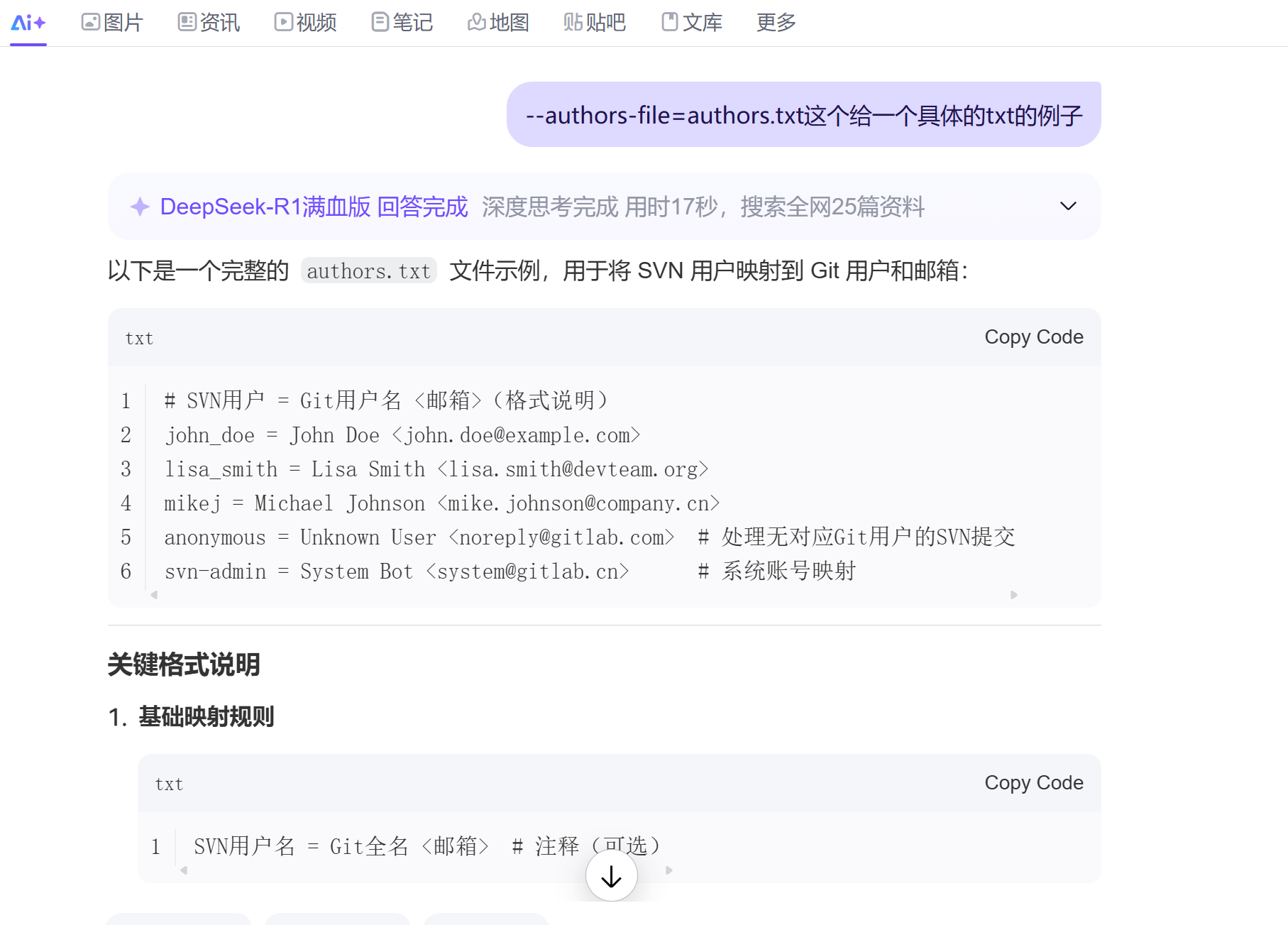Open video search via the 视频 icon
The height and width of the screenshot is (925, 1288).
coord(282,21)
